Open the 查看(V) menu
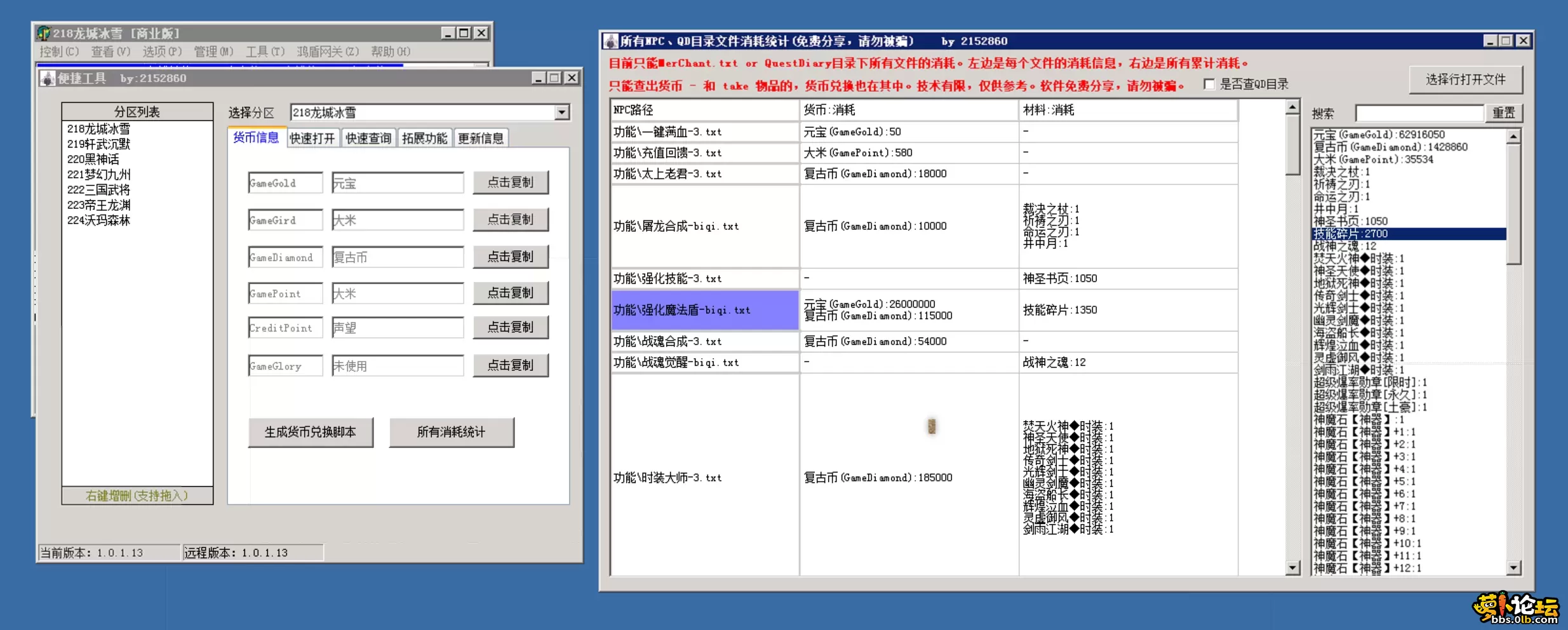Image resolution: width=1568 pixels, height=630 pixels. 111,51
